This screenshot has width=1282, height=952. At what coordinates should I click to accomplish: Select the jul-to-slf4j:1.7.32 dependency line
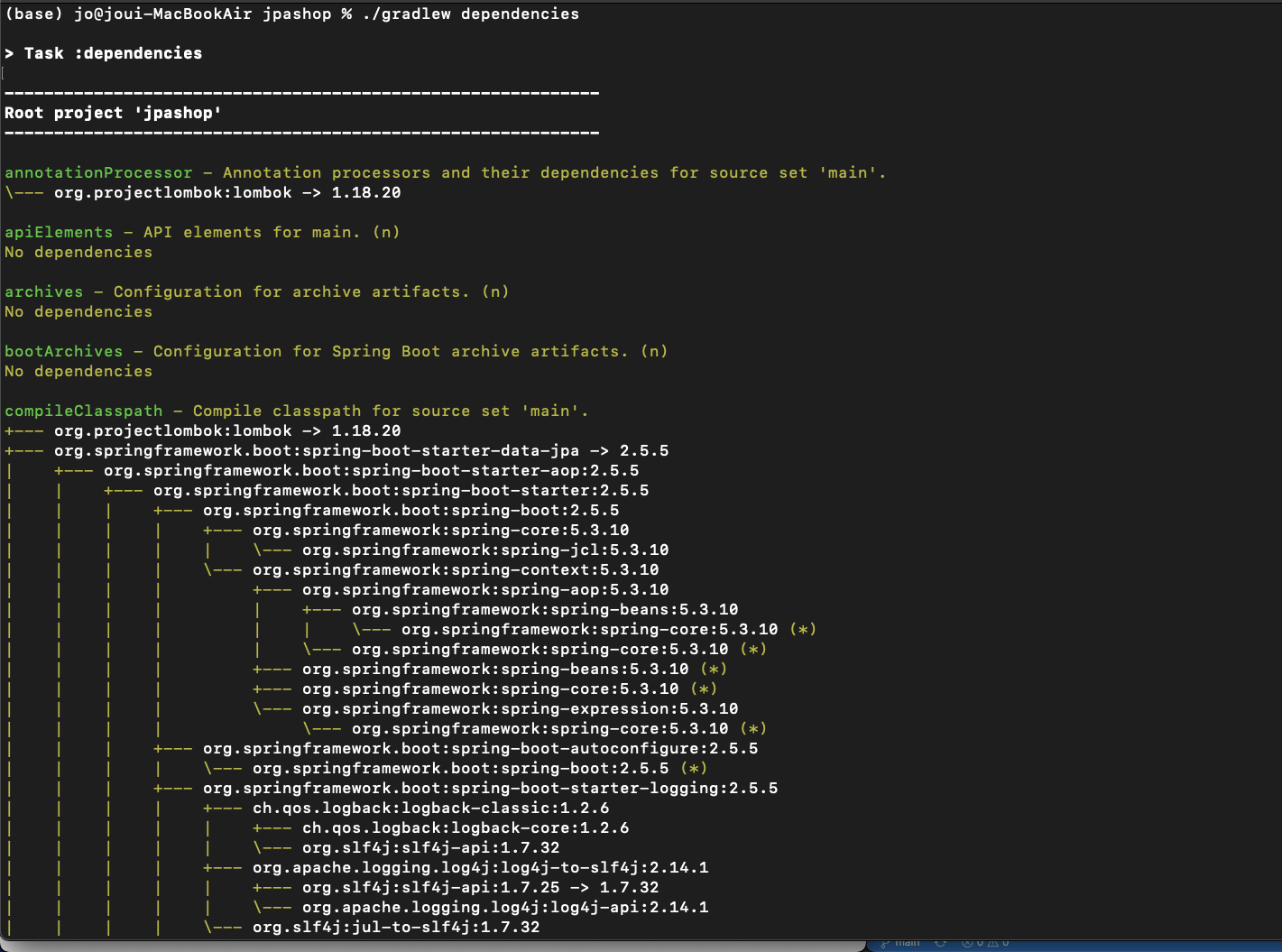coord(396,927)
